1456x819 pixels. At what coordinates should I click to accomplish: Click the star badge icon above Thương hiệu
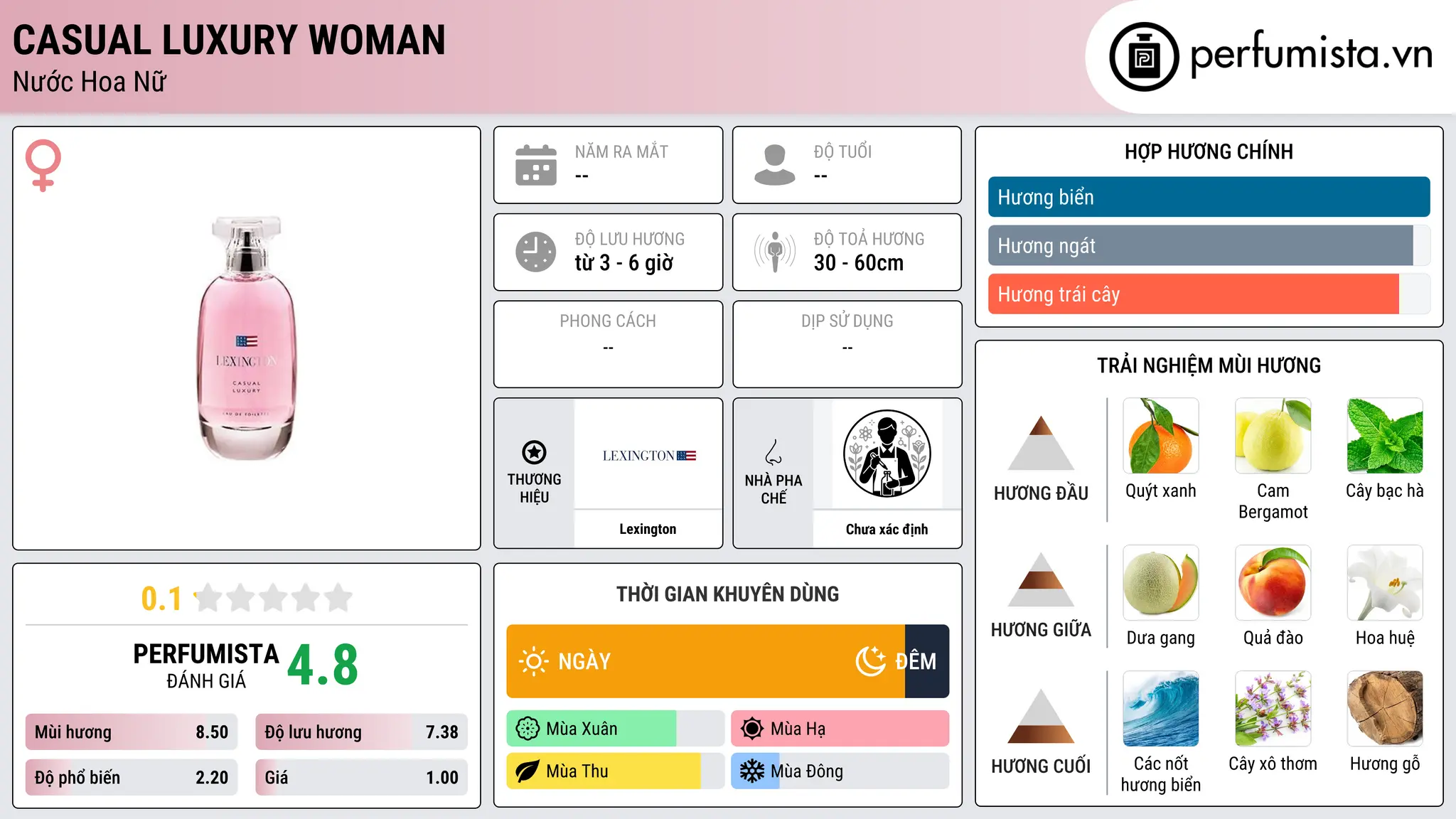click(534, 452)
